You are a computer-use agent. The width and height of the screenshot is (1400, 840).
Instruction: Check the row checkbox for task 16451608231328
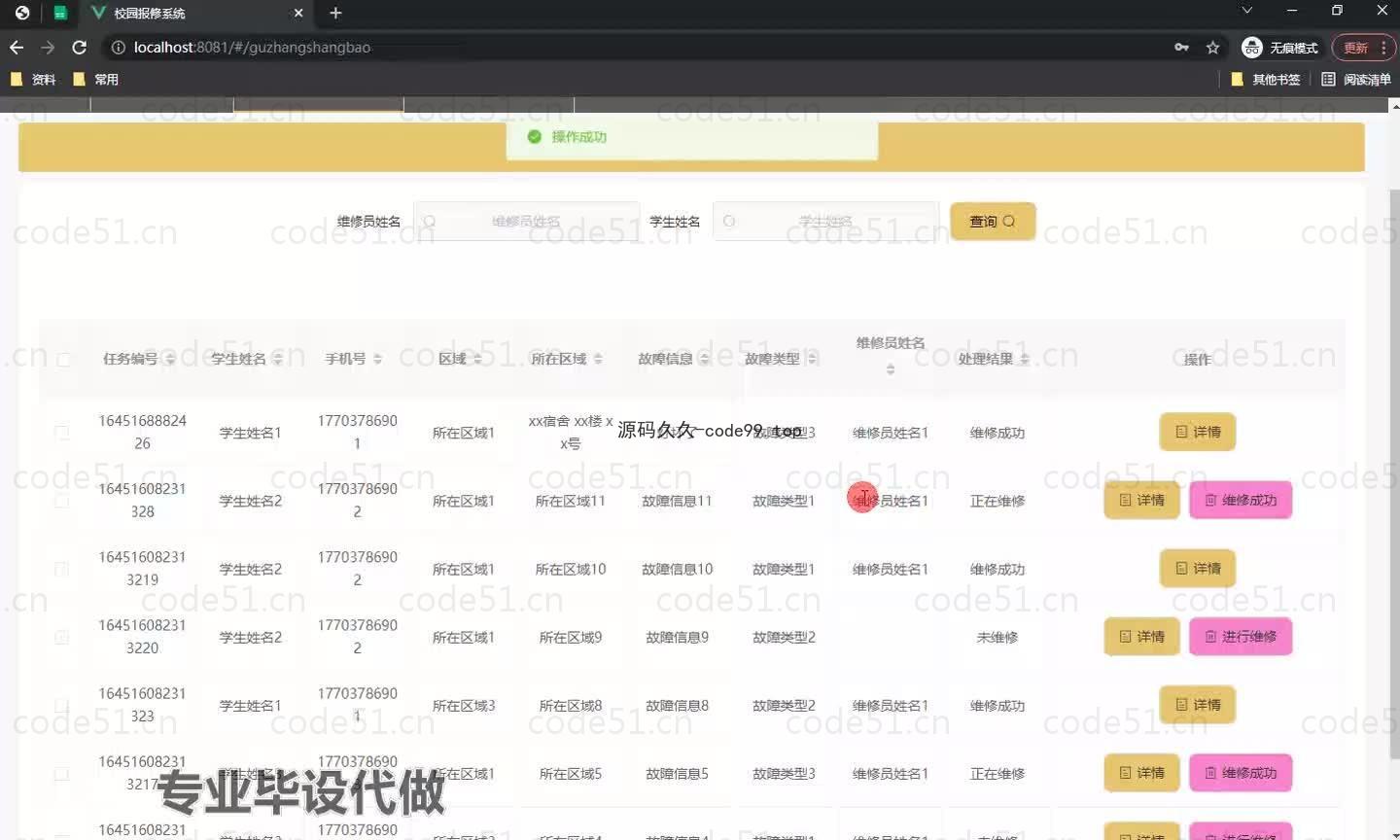tap(62, 501)
